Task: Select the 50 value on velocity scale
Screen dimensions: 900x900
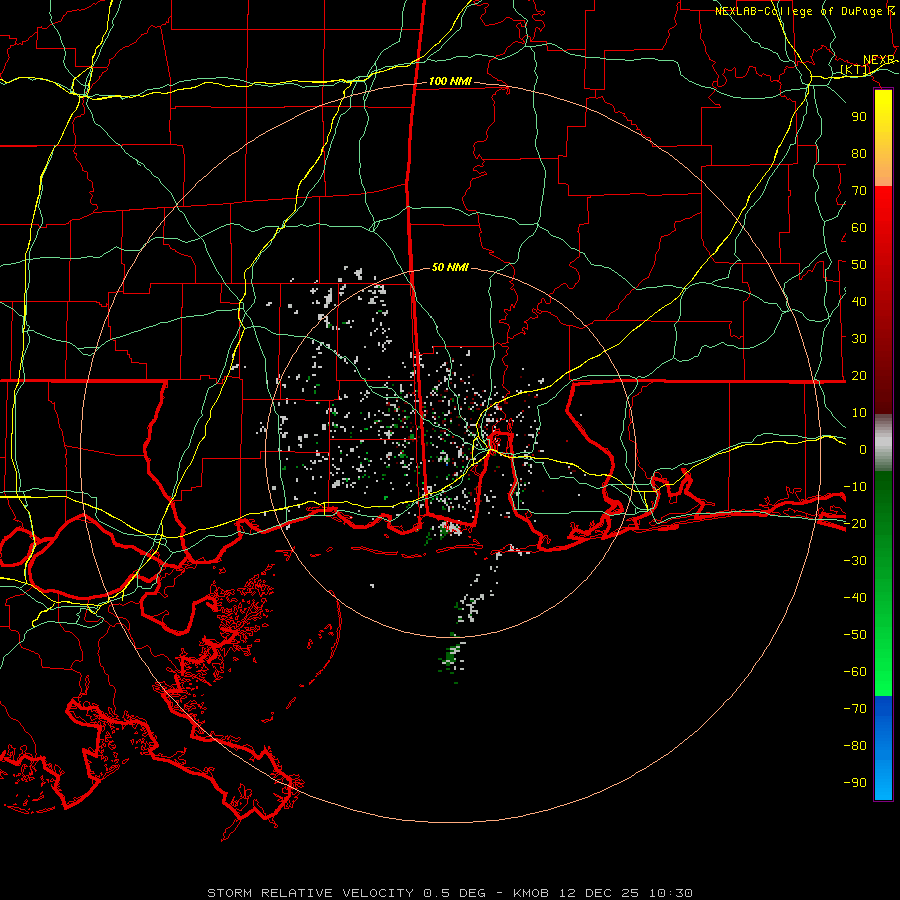Action: (x=859, y=265)
